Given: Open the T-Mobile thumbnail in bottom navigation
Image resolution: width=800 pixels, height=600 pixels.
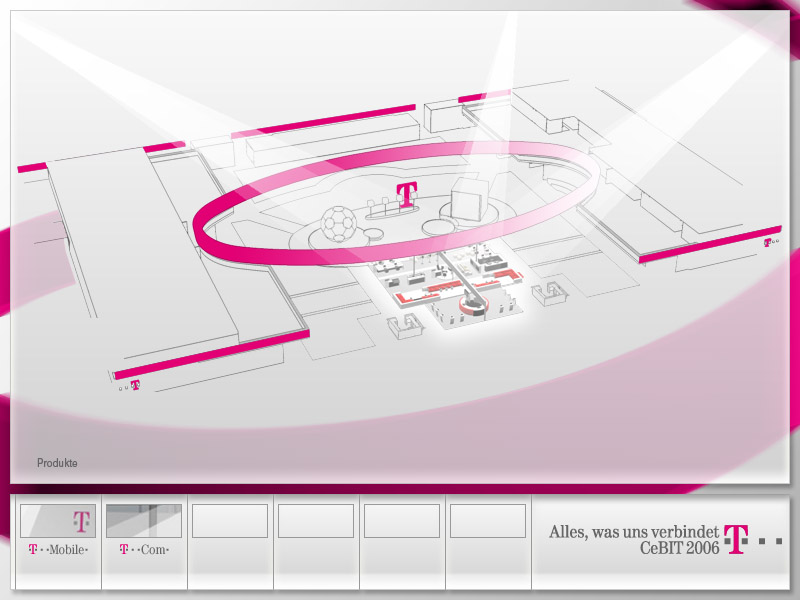Looking at the screenshot, I should (58, 521).
